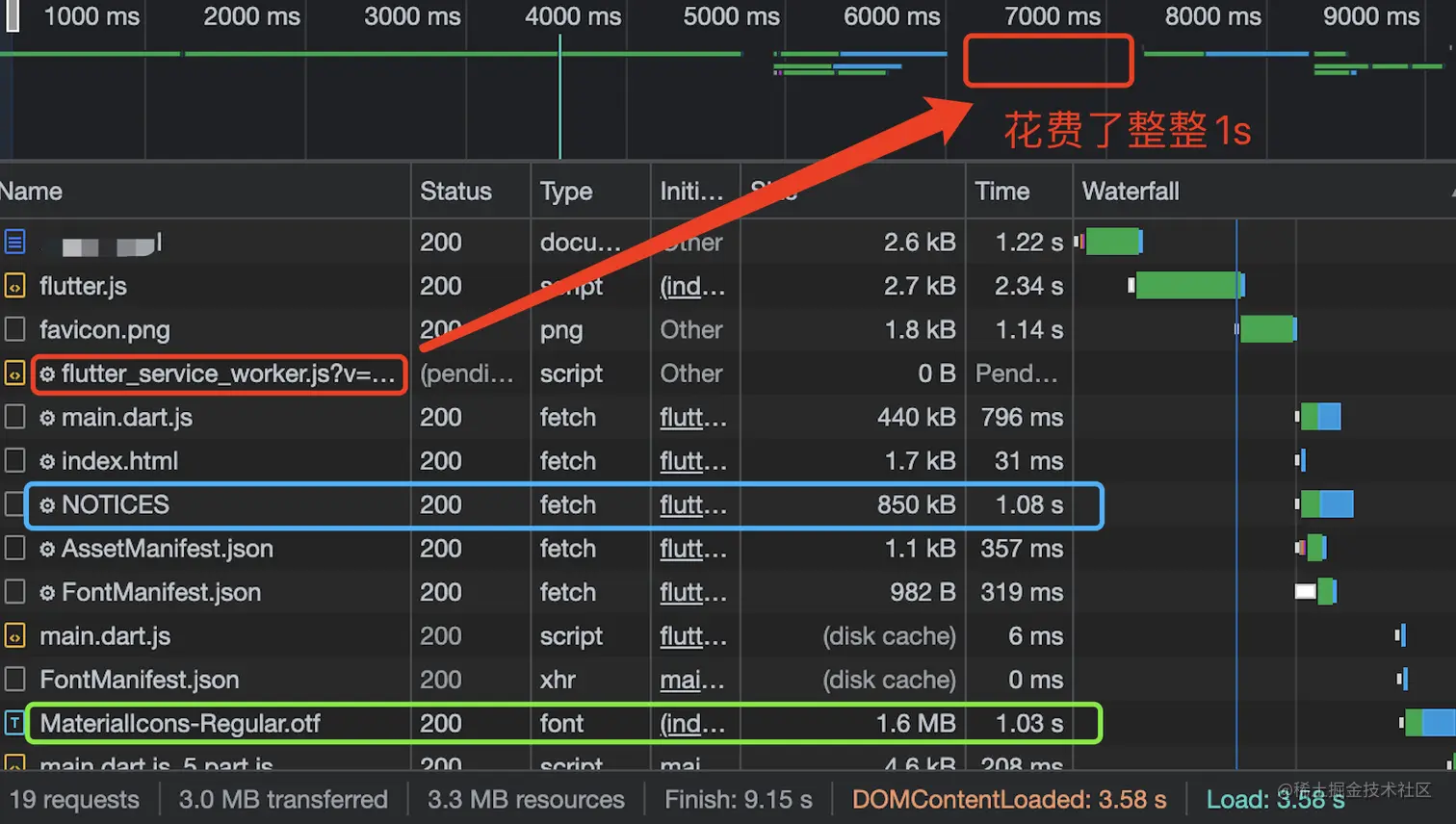Click the script icon beside flutter.js

(x=14, y=286)
